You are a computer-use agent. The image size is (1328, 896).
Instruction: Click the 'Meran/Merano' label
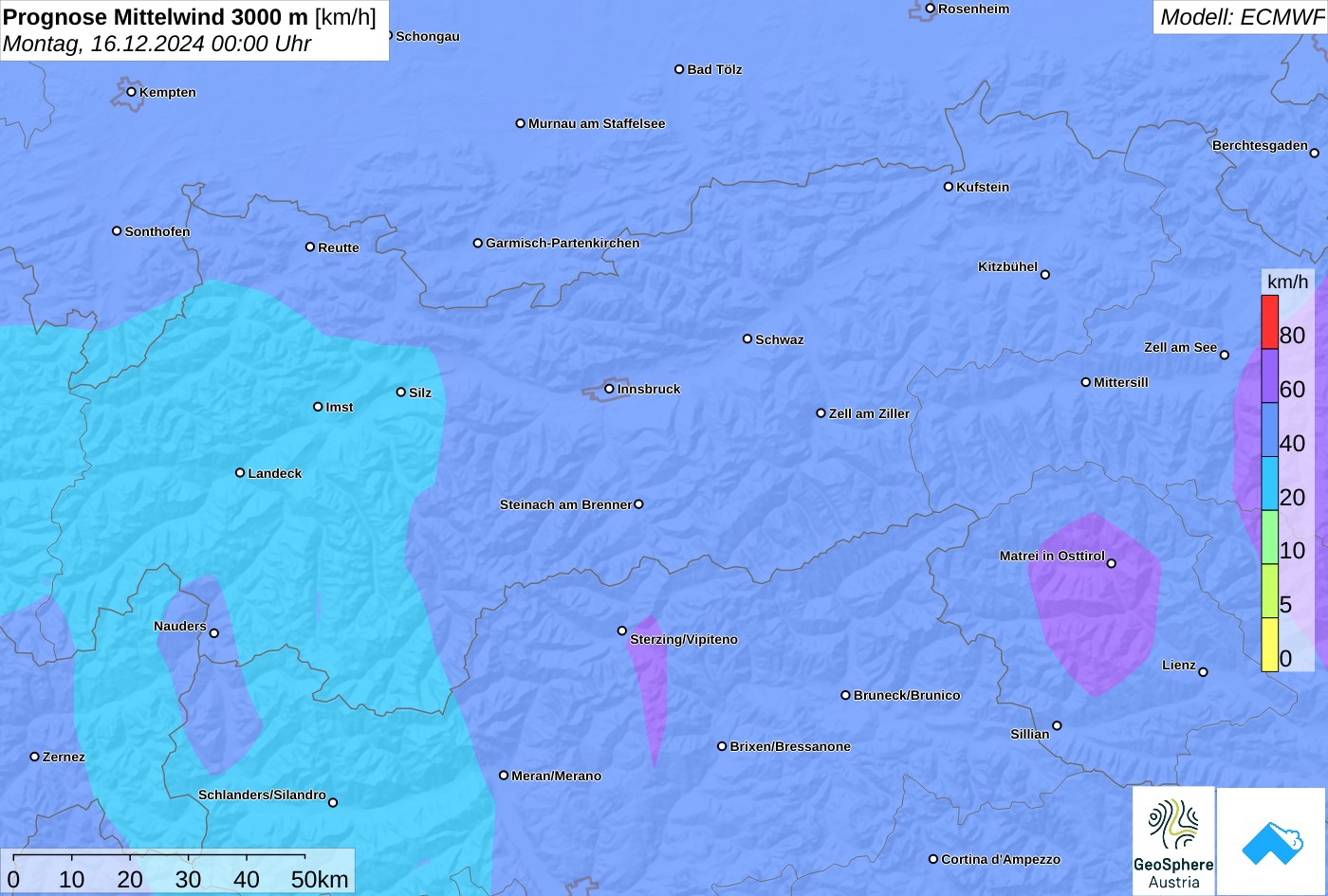click(x=557, y=776)
